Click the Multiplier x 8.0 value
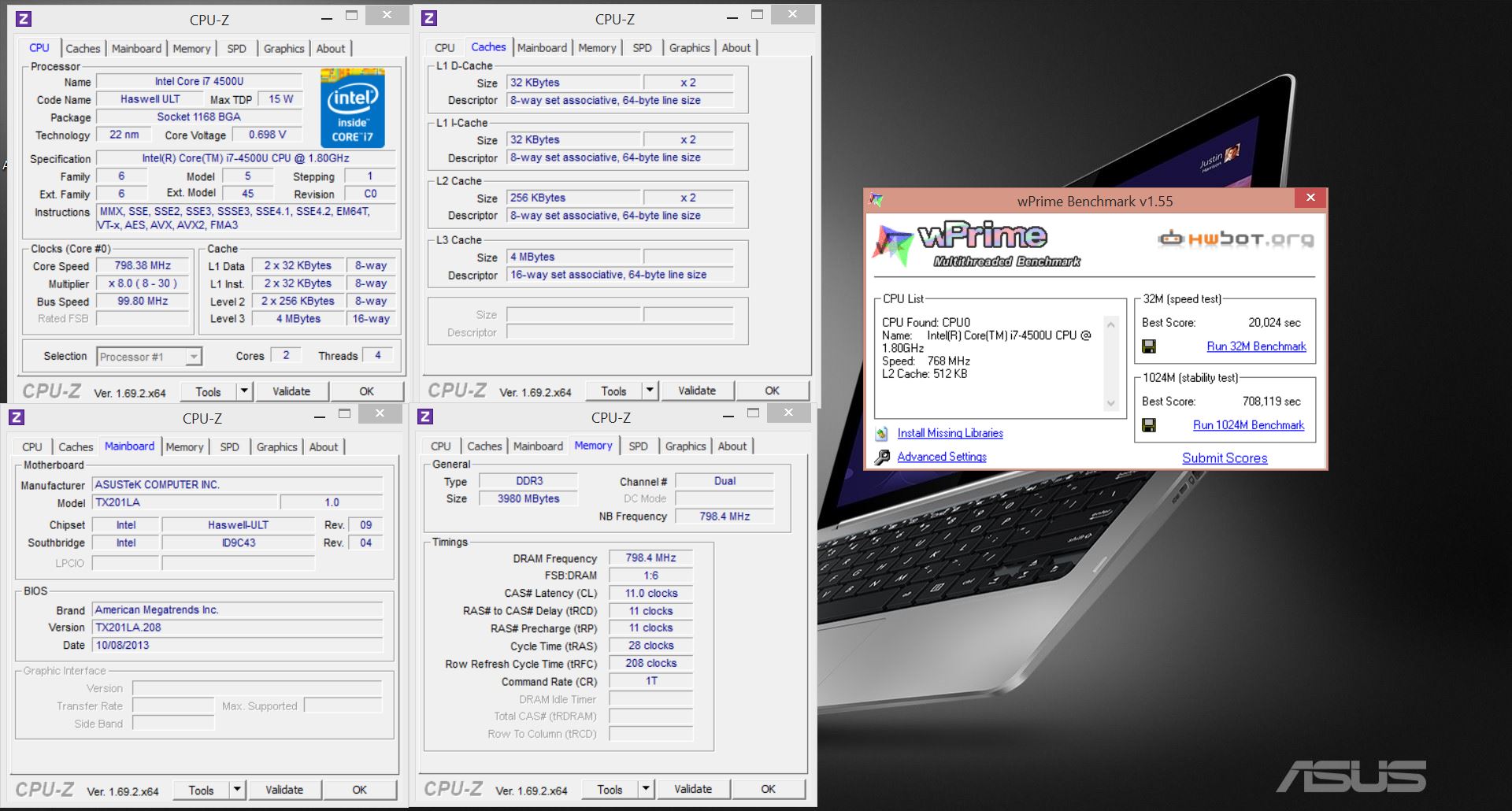 coord(143,283)
